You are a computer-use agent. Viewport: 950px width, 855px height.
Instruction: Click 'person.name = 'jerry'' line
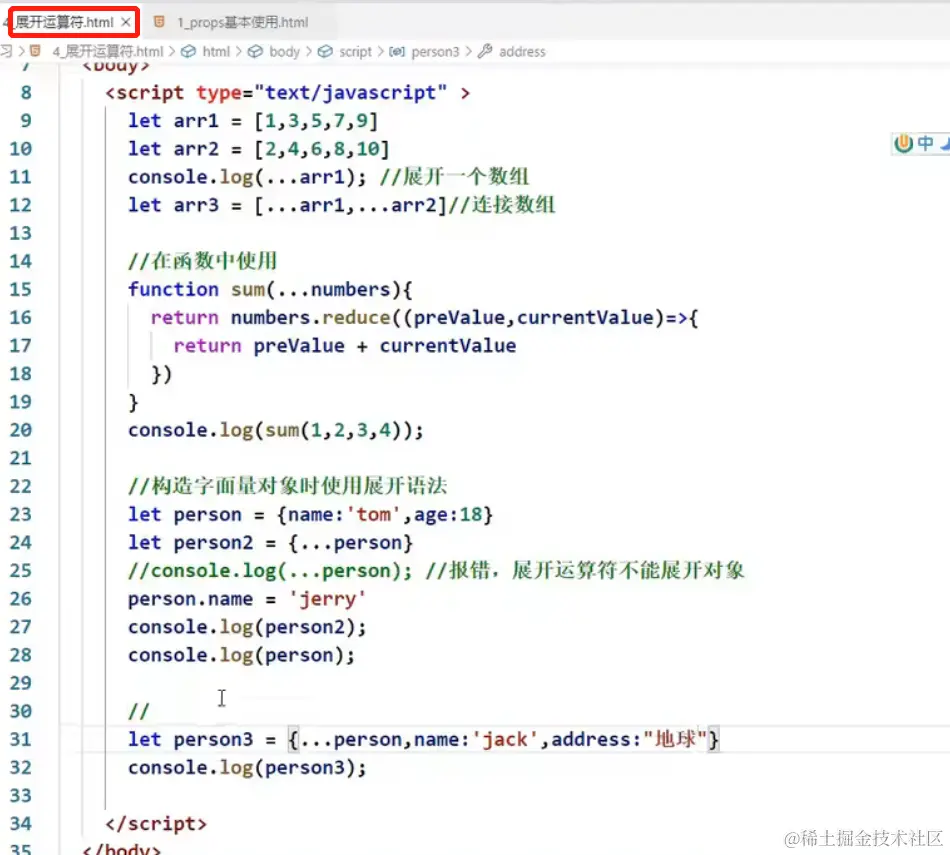click(247, 599)
